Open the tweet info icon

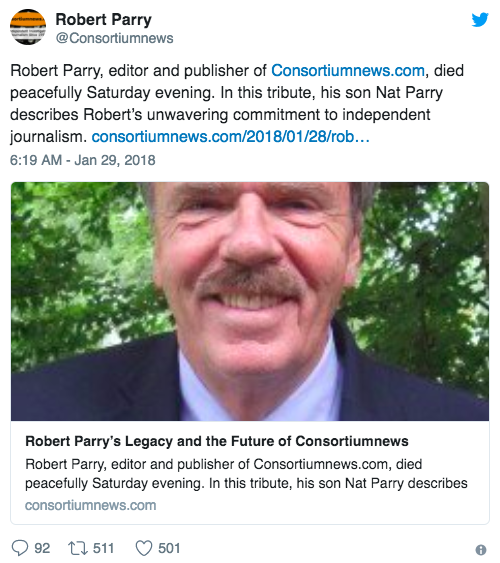(481, 550)
